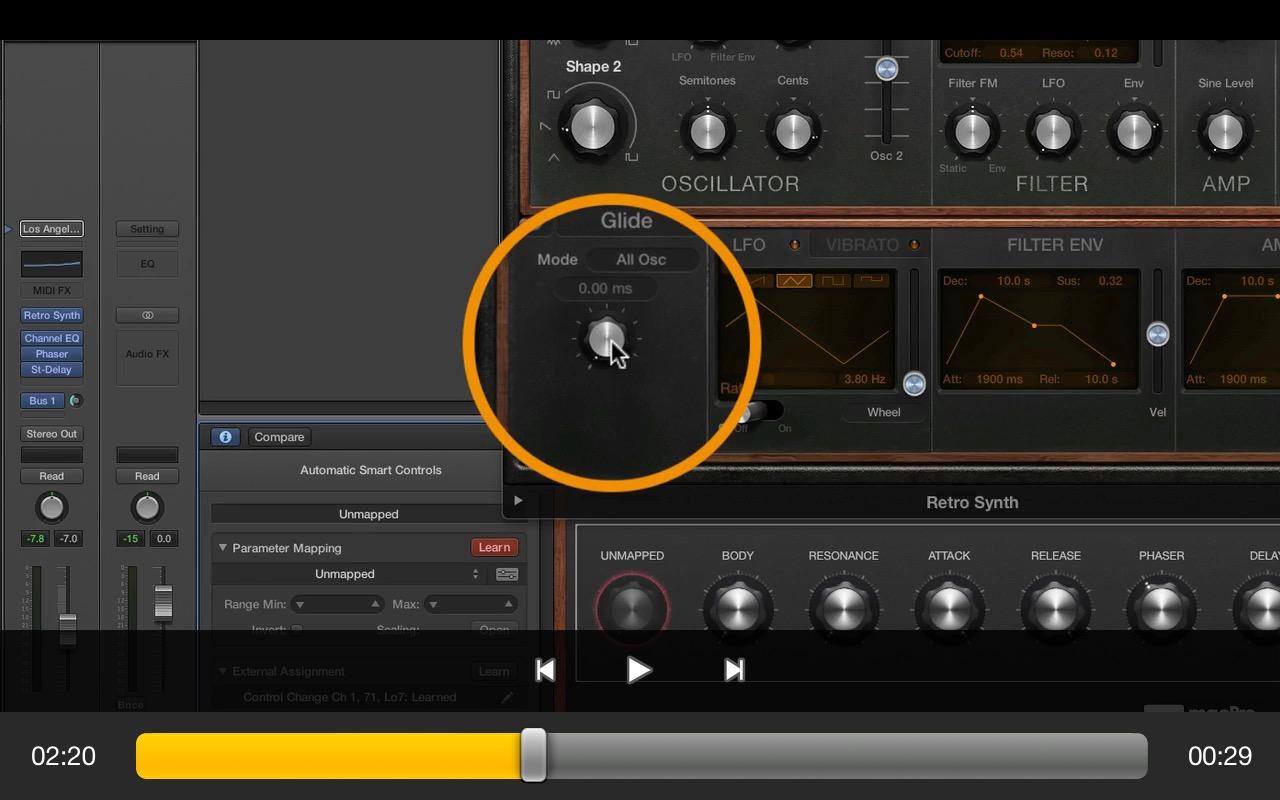
Task: Turn the BODY smart control knob
Action: pyautogui.click(x=738, y=608)
